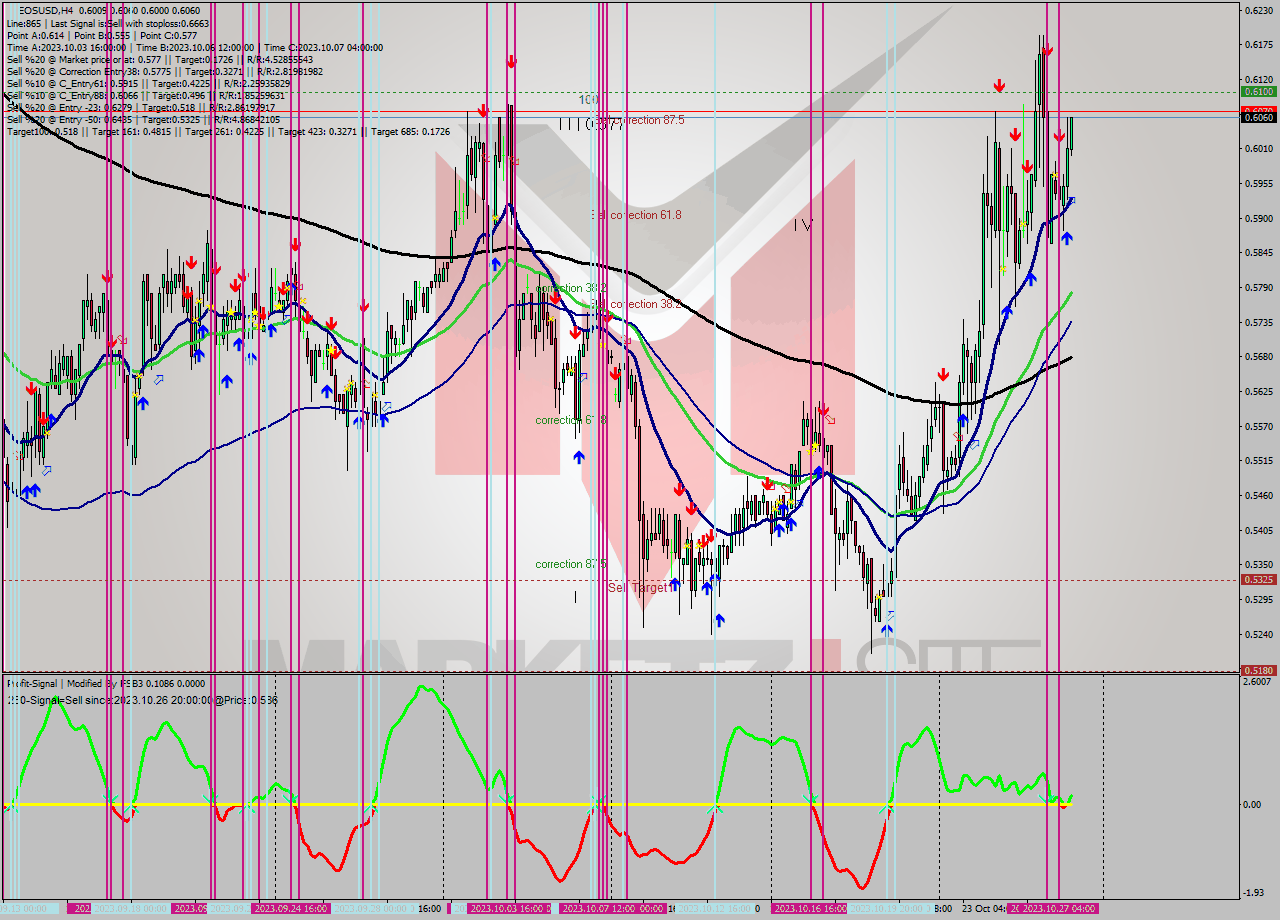Click the 0.5180 level label at bottom right

pos(1259,670)
